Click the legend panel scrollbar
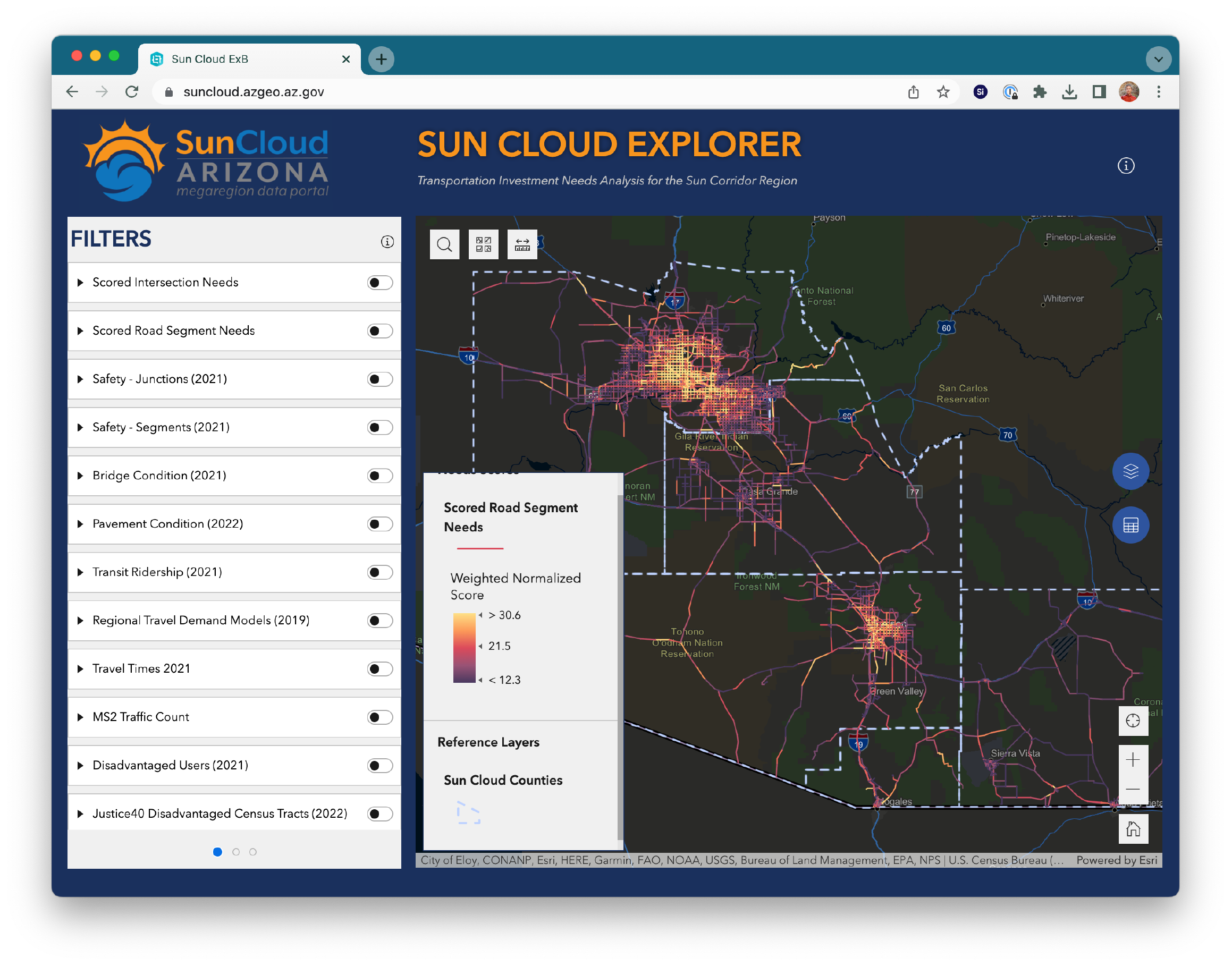Screen dimensions: 1232x966 click(620, 667)
